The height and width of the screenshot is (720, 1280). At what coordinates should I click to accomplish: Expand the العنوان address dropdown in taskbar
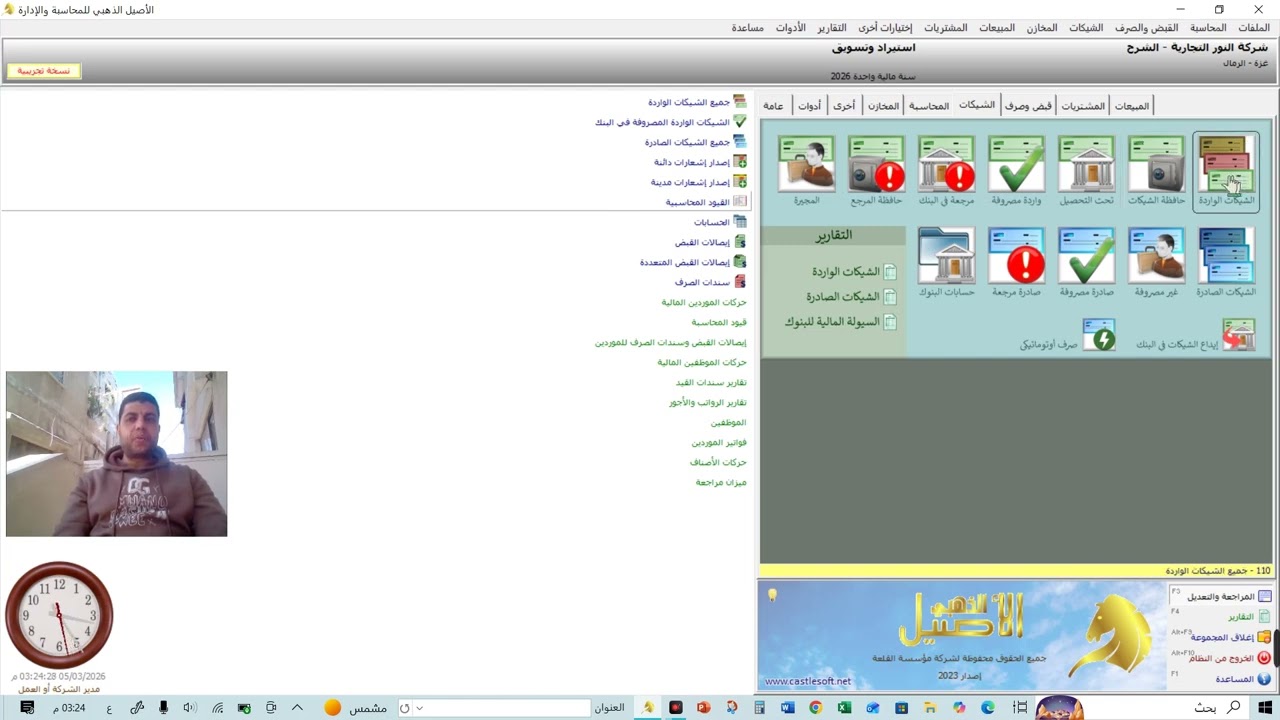(419, 708)
